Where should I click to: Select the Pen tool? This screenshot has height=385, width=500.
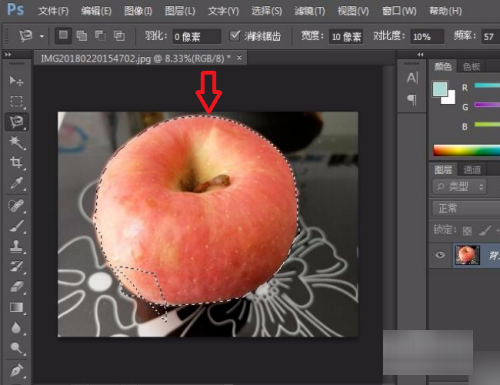16,371
